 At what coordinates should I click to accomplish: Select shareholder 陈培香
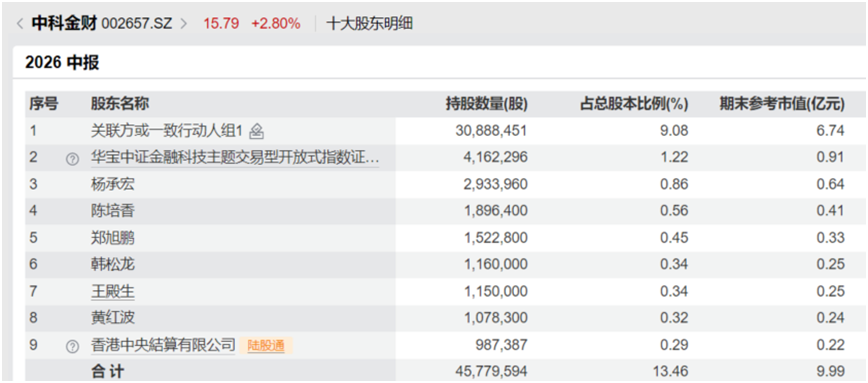coord(113,210)
